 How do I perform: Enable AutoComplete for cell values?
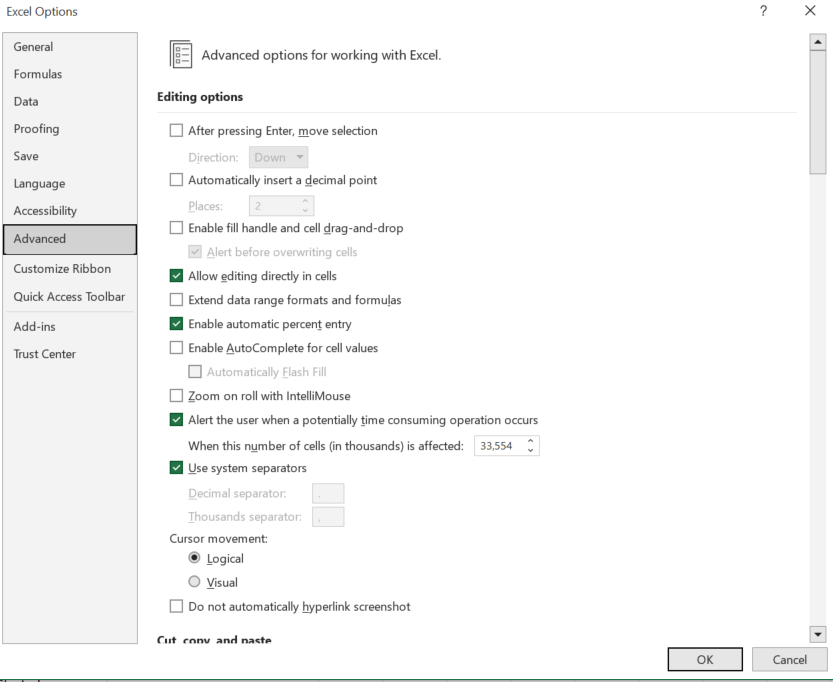pyautogui.click(x=176, y=347)
